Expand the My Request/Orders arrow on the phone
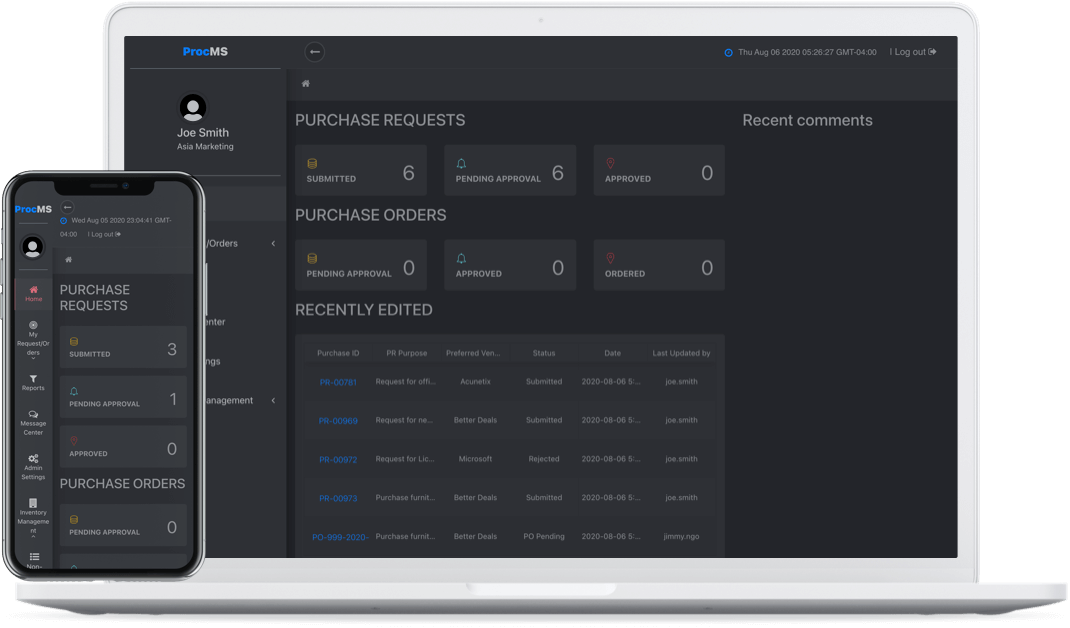 tap(33, 358)
